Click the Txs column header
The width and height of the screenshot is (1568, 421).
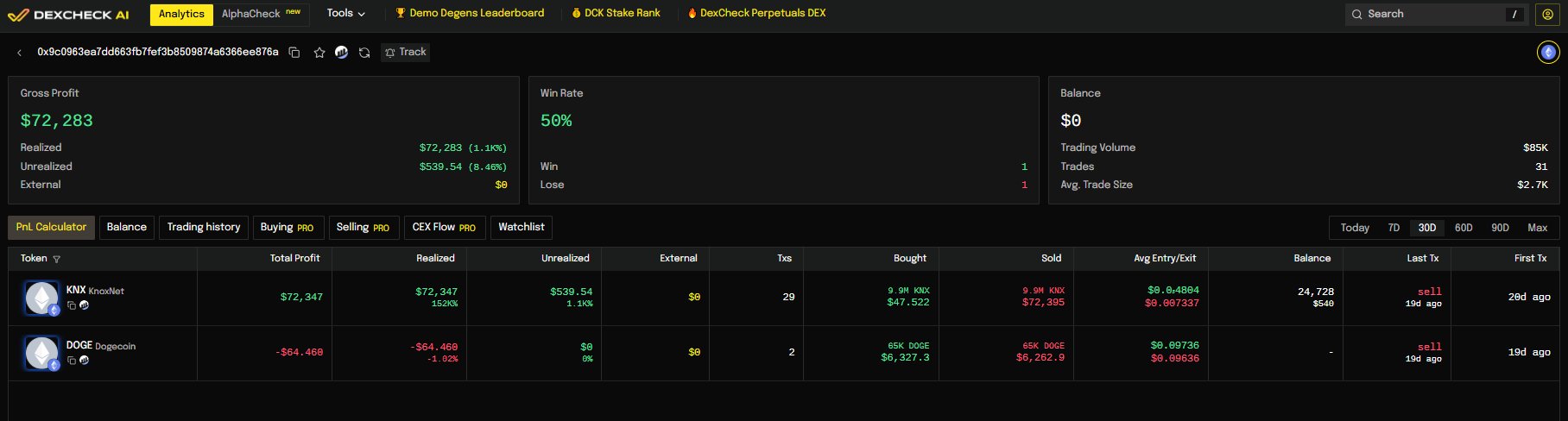(784, 259)
